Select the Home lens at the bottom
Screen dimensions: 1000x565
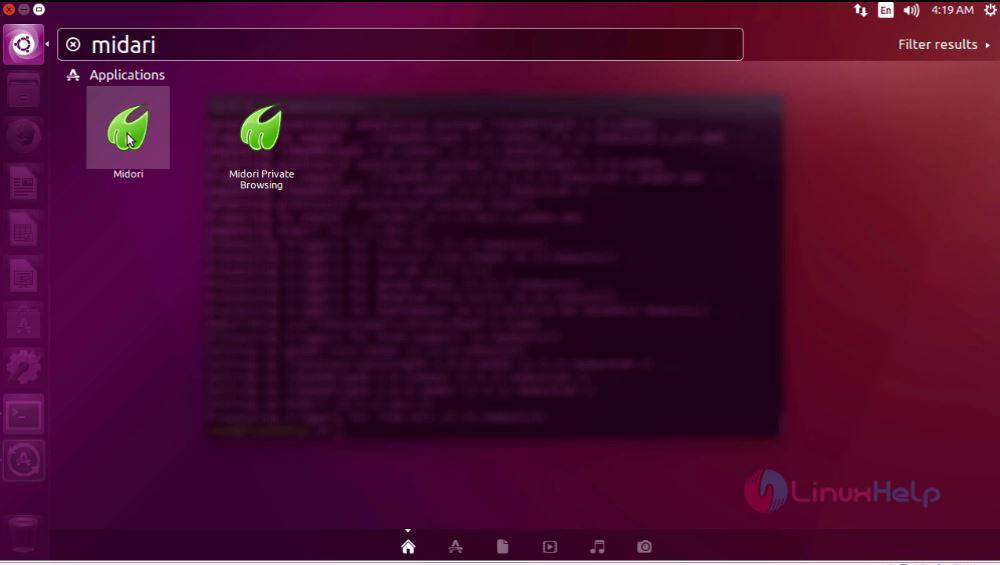[408, 547]
